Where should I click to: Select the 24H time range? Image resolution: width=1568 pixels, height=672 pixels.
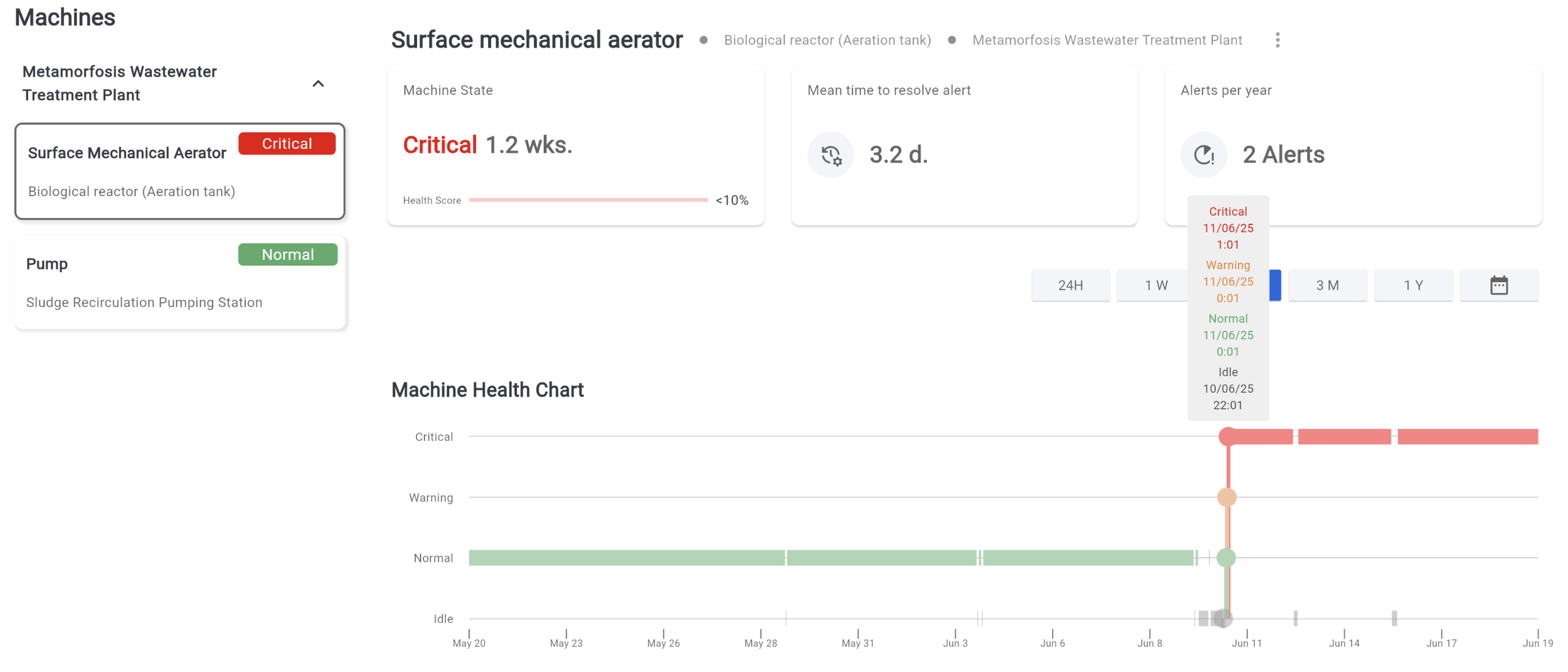click(1070, 285)
